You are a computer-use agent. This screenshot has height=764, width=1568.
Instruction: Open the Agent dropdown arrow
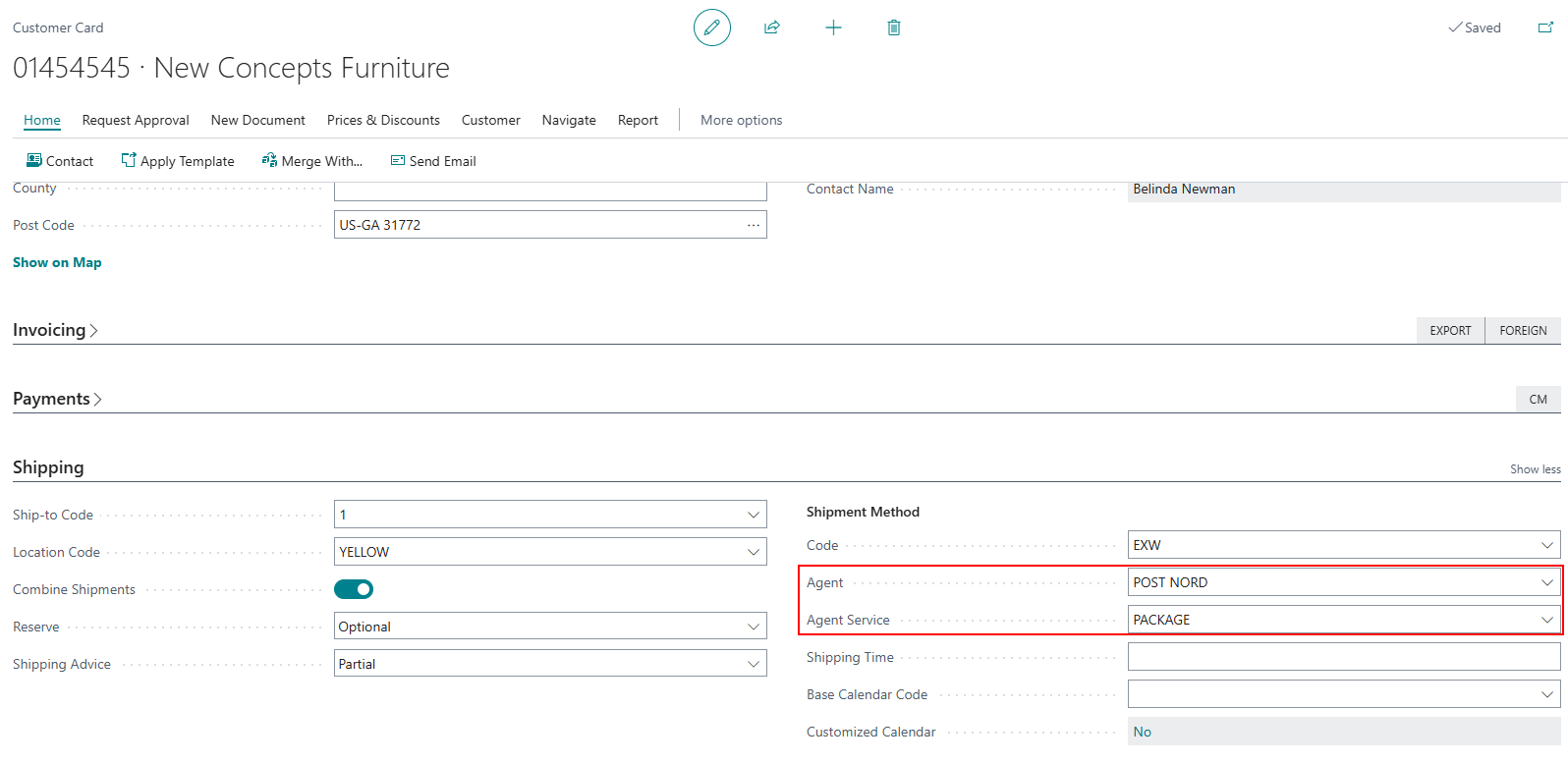[1547, 582]
